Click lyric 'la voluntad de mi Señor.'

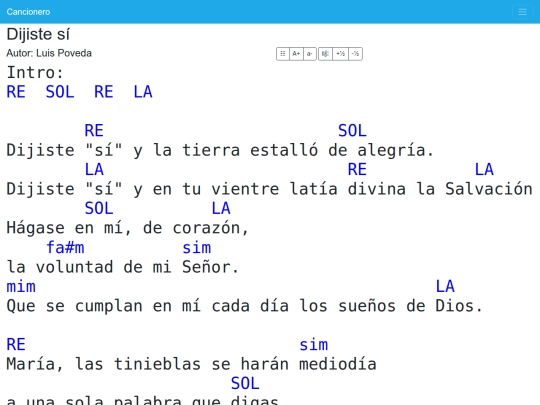coord(123,267)
